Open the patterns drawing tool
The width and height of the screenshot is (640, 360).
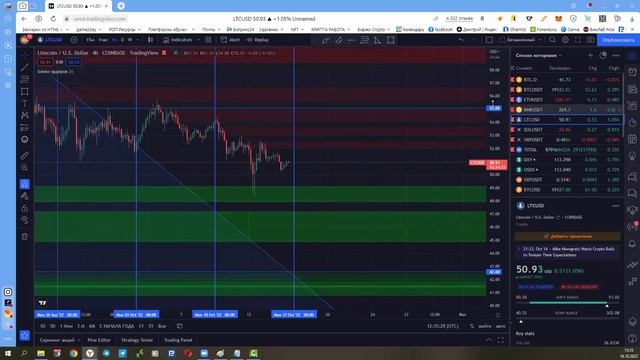[25, 115]
